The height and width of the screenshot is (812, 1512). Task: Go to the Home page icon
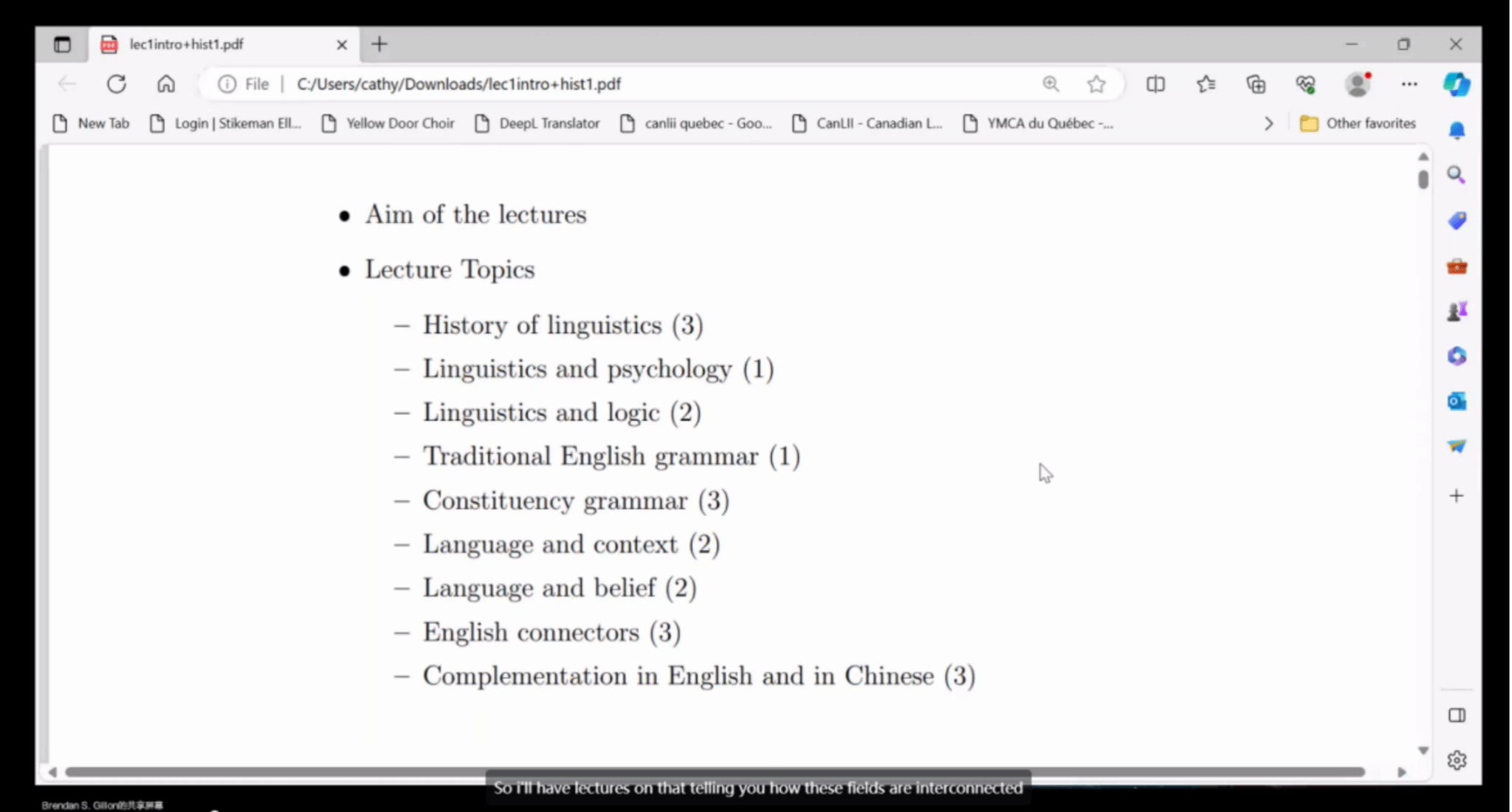pyautogui.click(x=166, y=84)
